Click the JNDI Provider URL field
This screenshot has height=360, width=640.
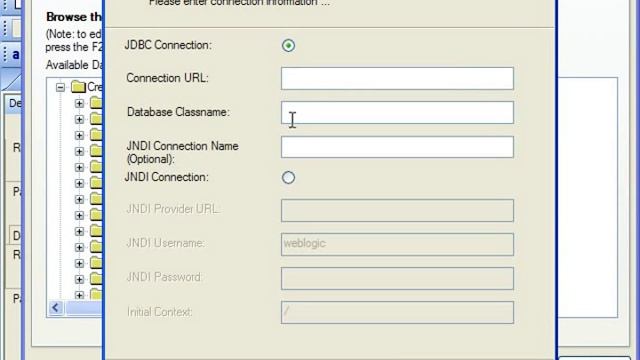click(397, 211)
